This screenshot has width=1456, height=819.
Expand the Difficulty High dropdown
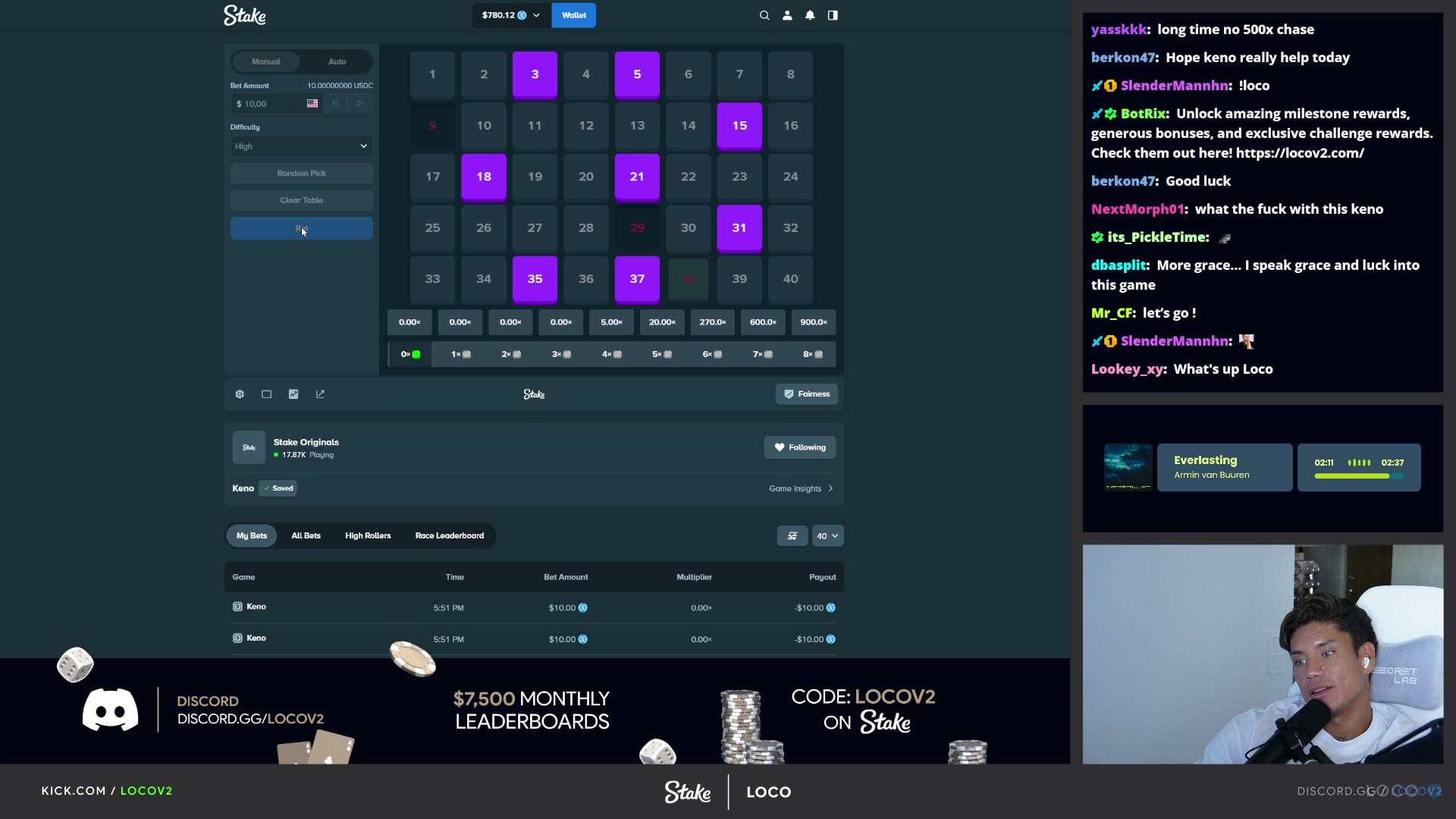pos(302,146)
